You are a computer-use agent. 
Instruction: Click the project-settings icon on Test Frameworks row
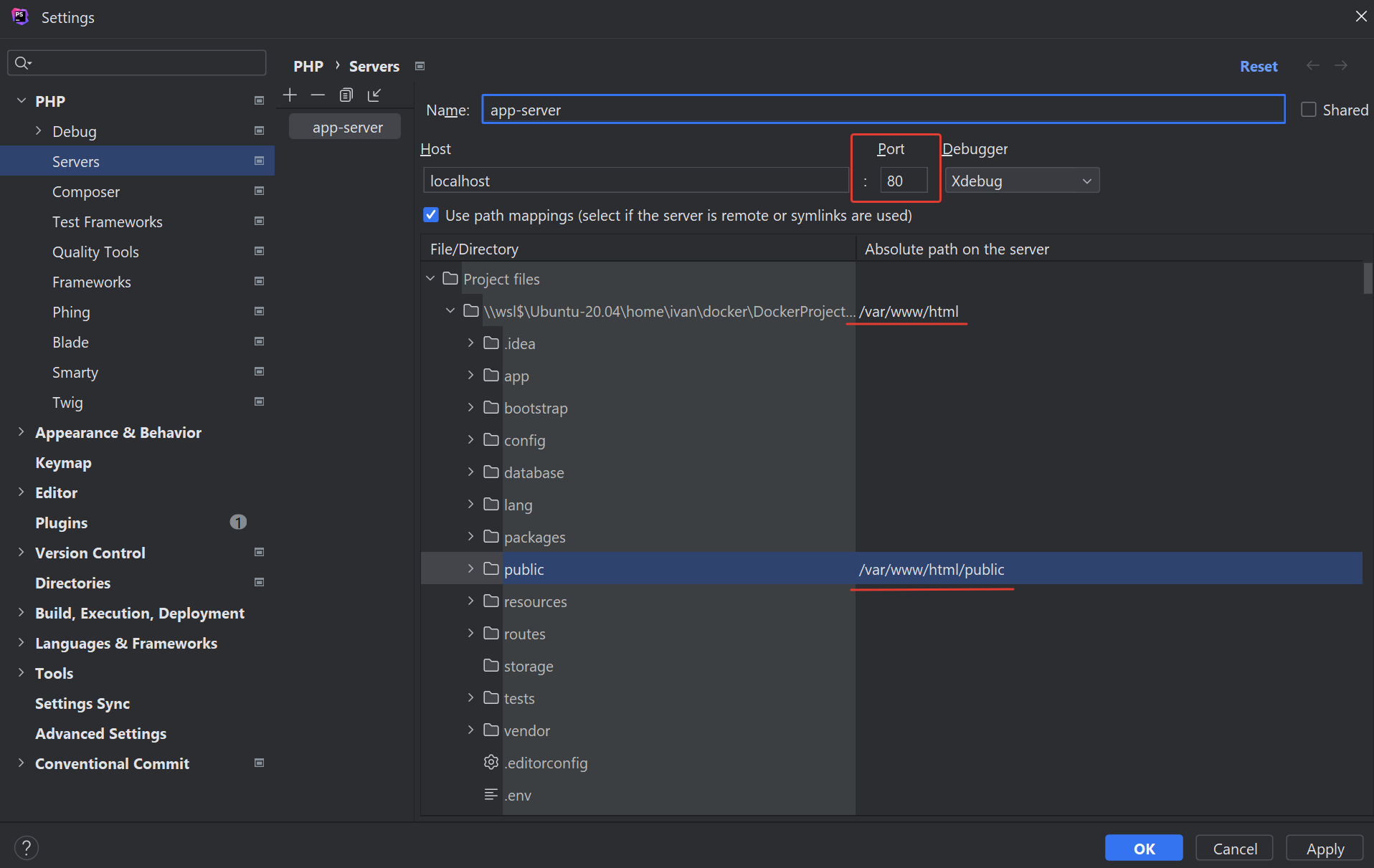[259, 221]
